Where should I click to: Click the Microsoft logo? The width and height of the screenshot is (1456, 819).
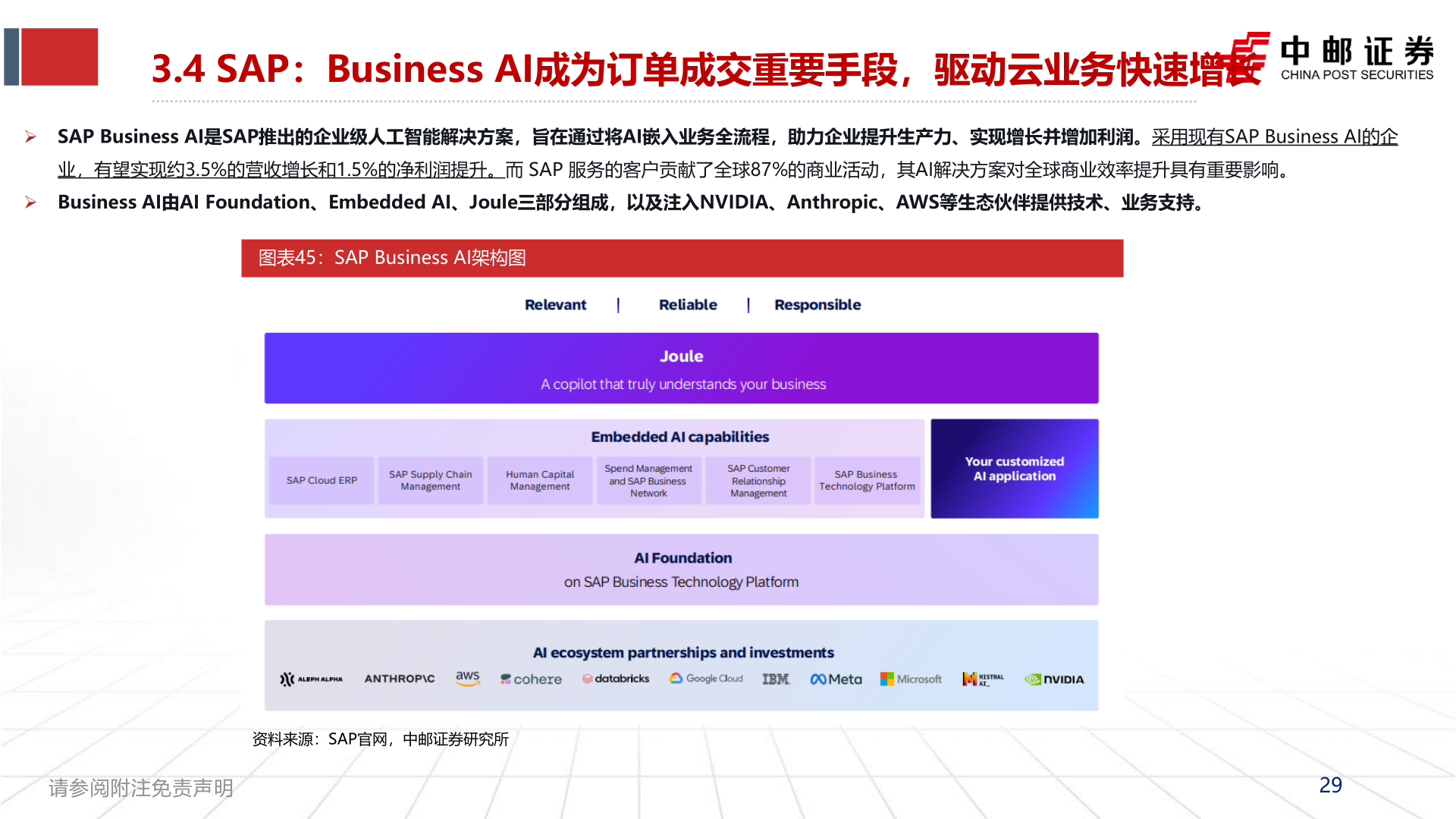911,679
